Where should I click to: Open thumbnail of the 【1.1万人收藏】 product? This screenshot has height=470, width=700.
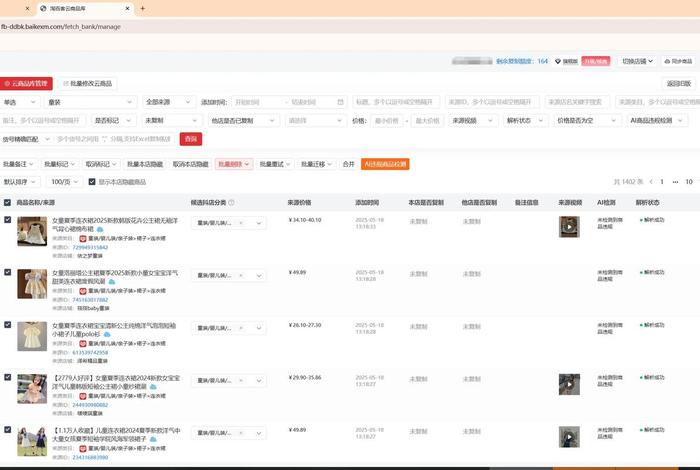tap(32, 441)
